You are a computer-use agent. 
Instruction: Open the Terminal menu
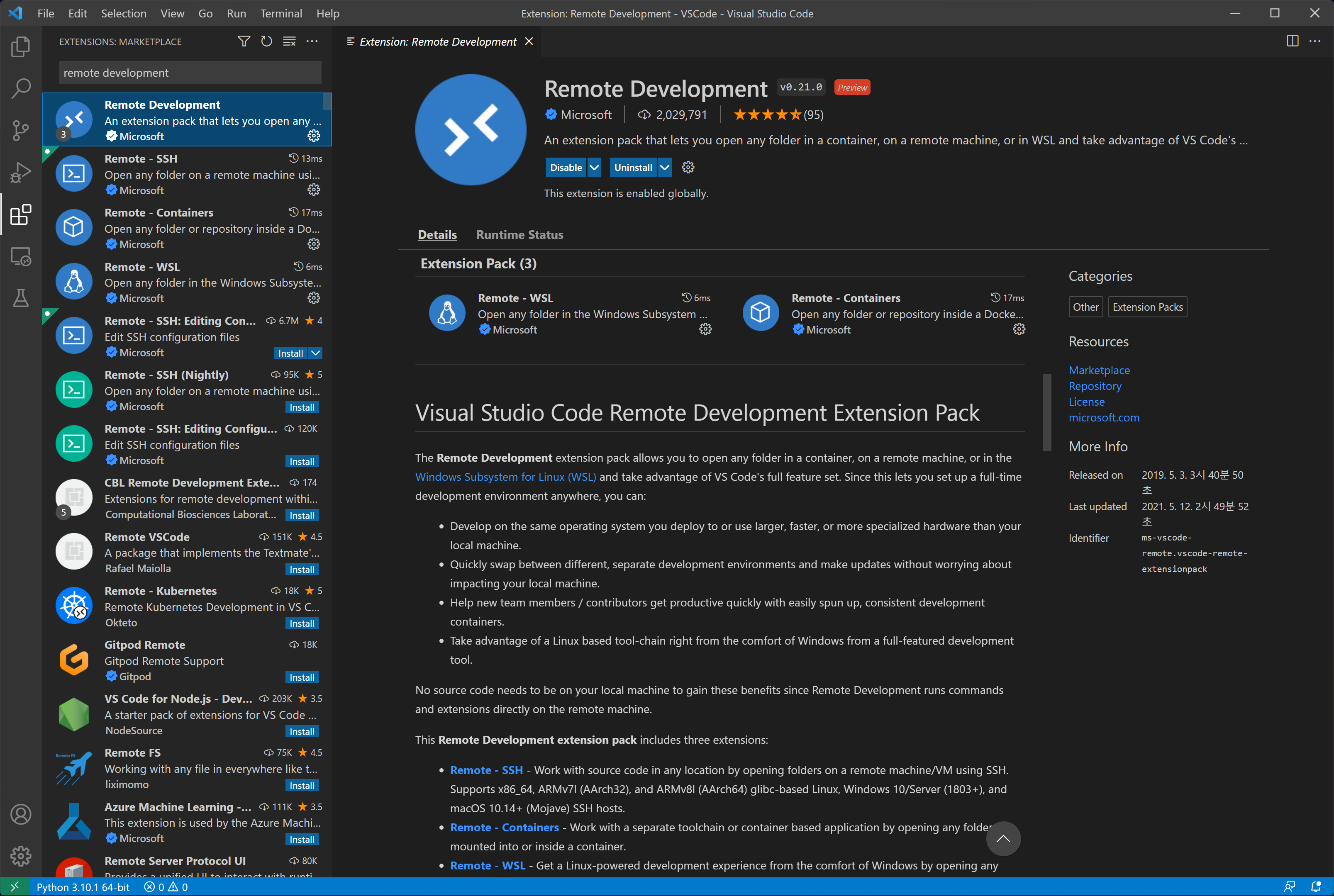pyautogui.click(x=280, y=13)
